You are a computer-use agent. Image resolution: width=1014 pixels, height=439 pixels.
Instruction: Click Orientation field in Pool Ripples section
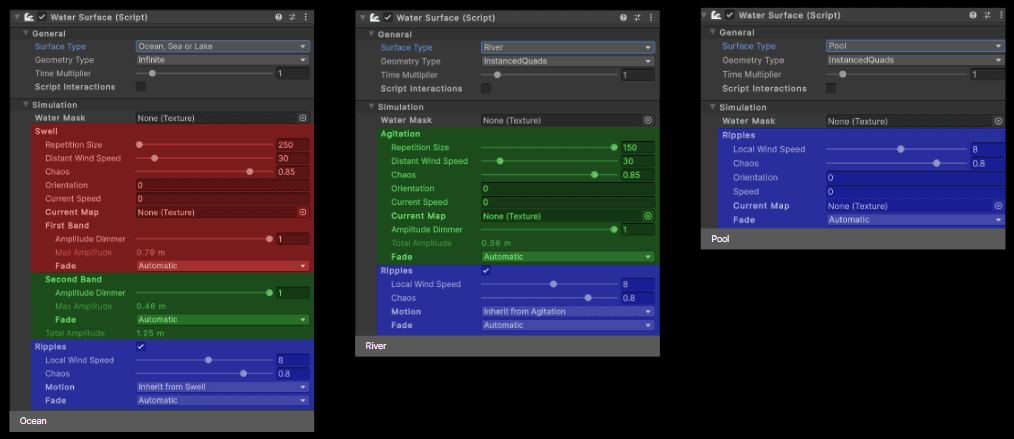915,178
